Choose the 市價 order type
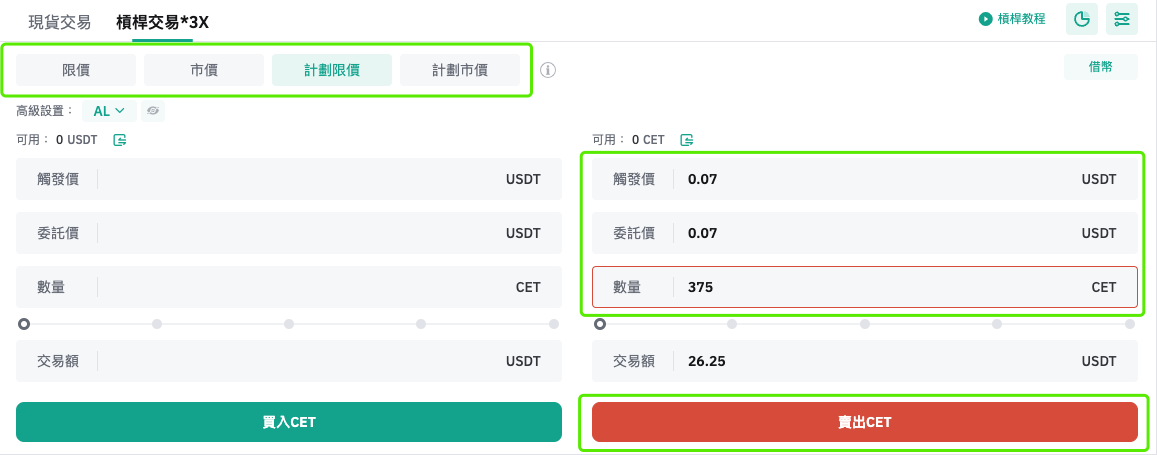The image size is (1157, 455). (x=204, y=70)
